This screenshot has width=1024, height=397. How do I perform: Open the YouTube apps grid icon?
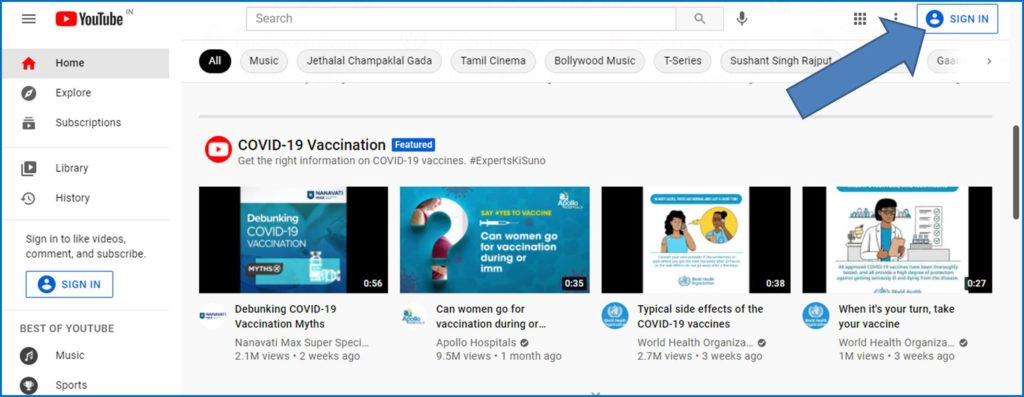(x=860, y=19)
